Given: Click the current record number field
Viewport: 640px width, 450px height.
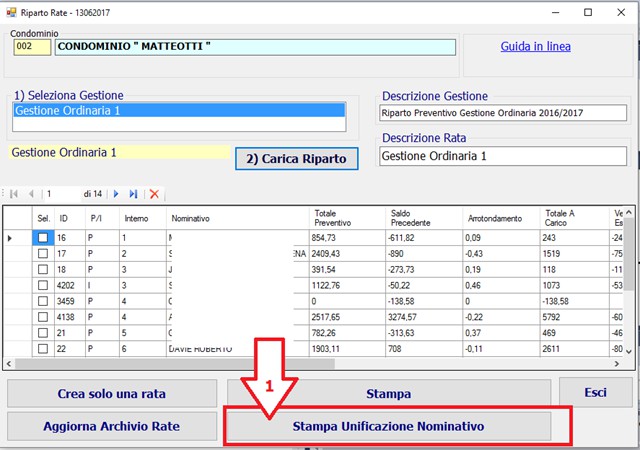Looking at the screenshot, I should point(62,194).
